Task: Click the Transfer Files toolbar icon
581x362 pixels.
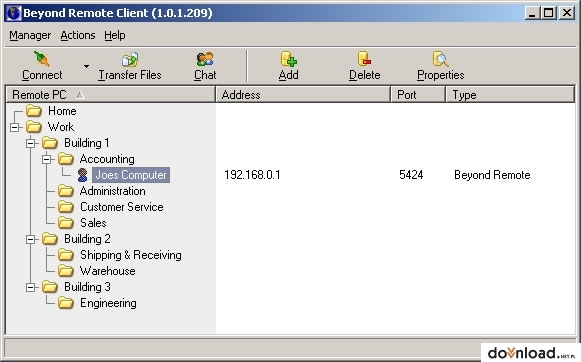Action: [x=130, y=59]
